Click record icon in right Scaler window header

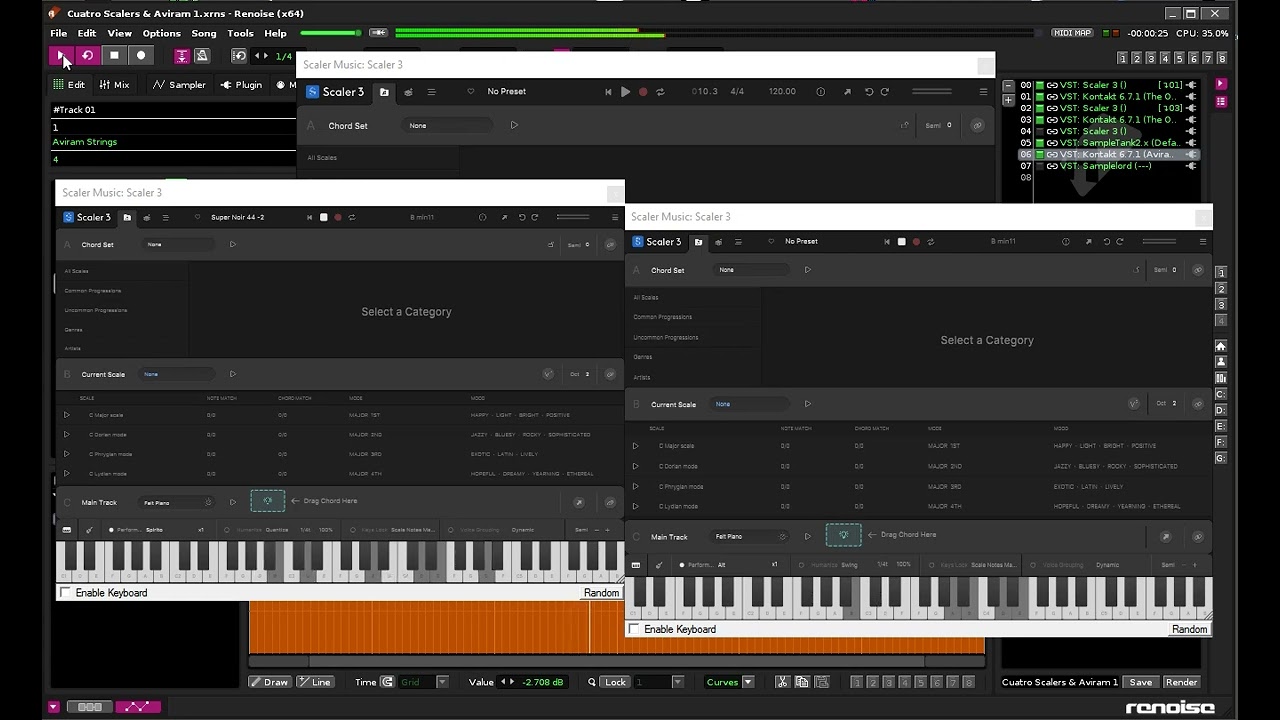[x=916, y=242]
